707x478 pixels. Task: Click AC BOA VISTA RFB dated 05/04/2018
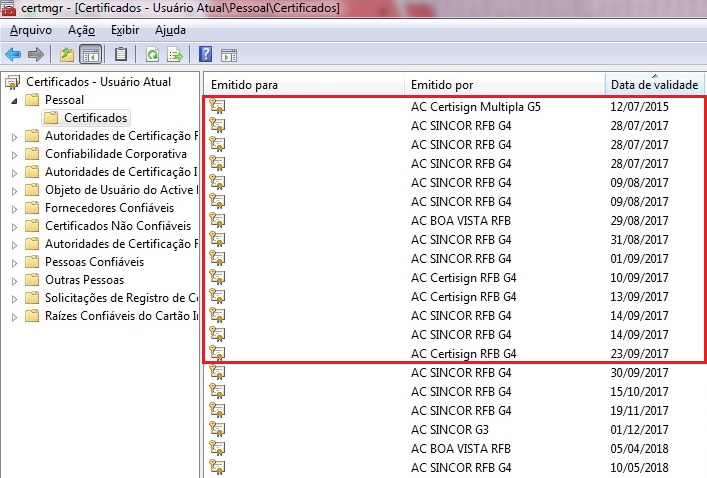coord(461,448)
